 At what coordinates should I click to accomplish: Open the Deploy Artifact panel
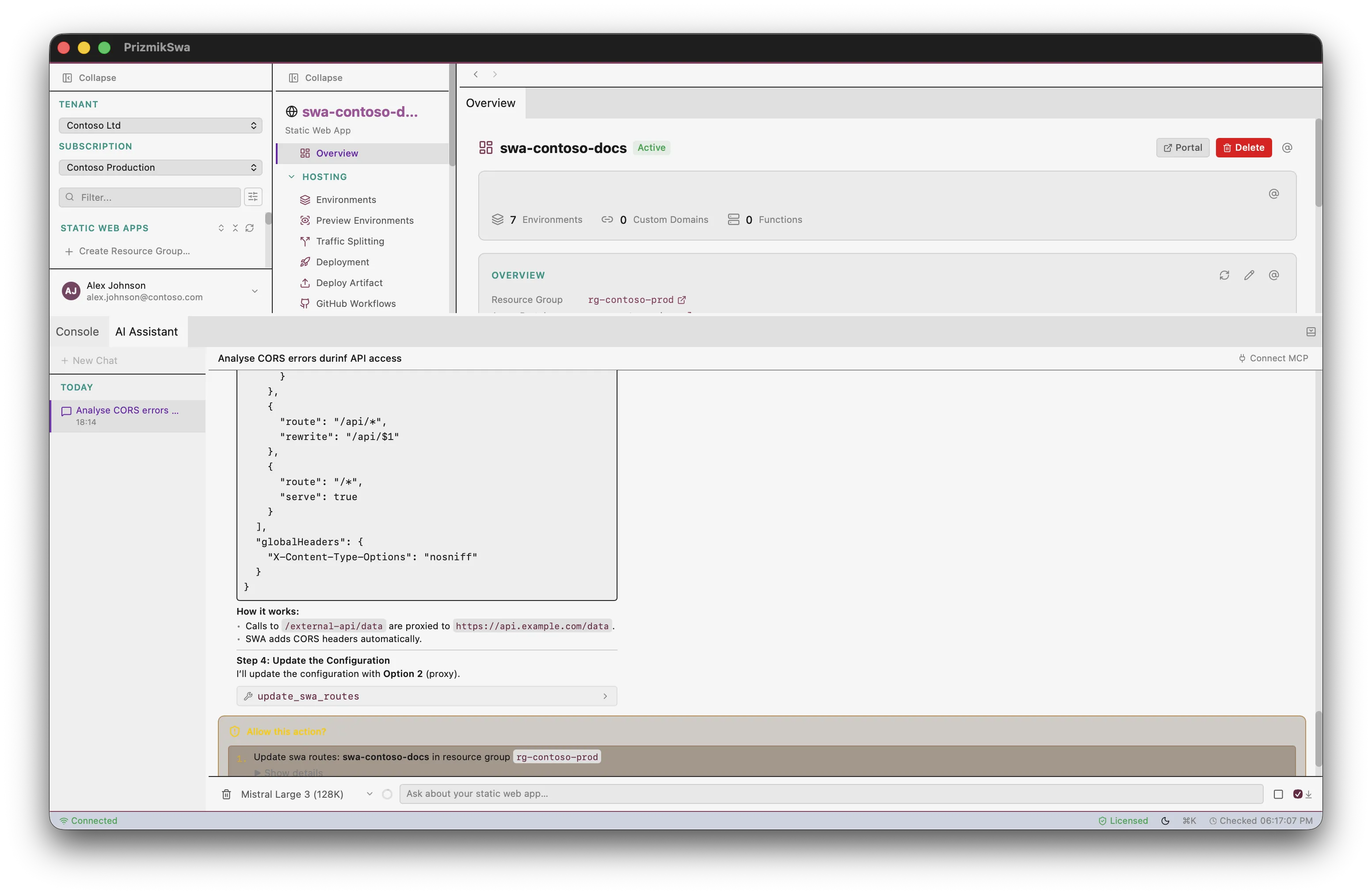349,283
